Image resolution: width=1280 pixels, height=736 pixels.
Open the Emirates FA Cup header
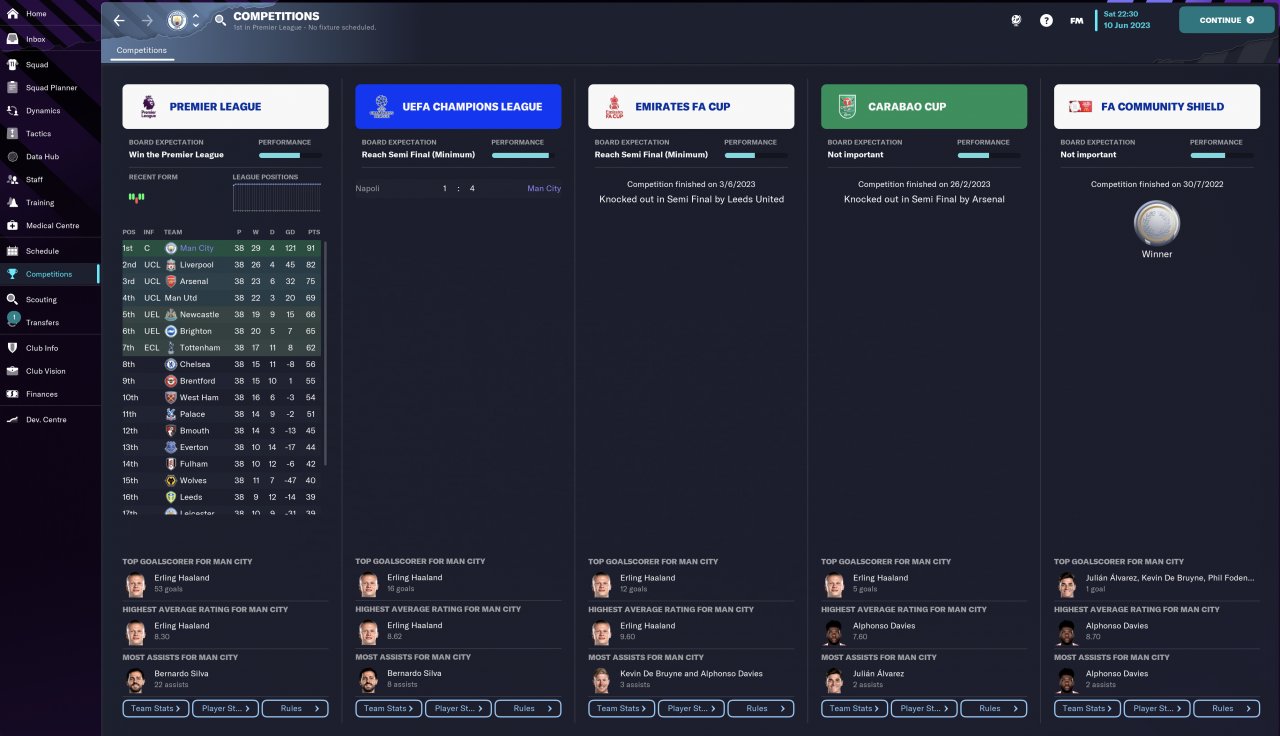pyautogui.click(x=691, y=106)
